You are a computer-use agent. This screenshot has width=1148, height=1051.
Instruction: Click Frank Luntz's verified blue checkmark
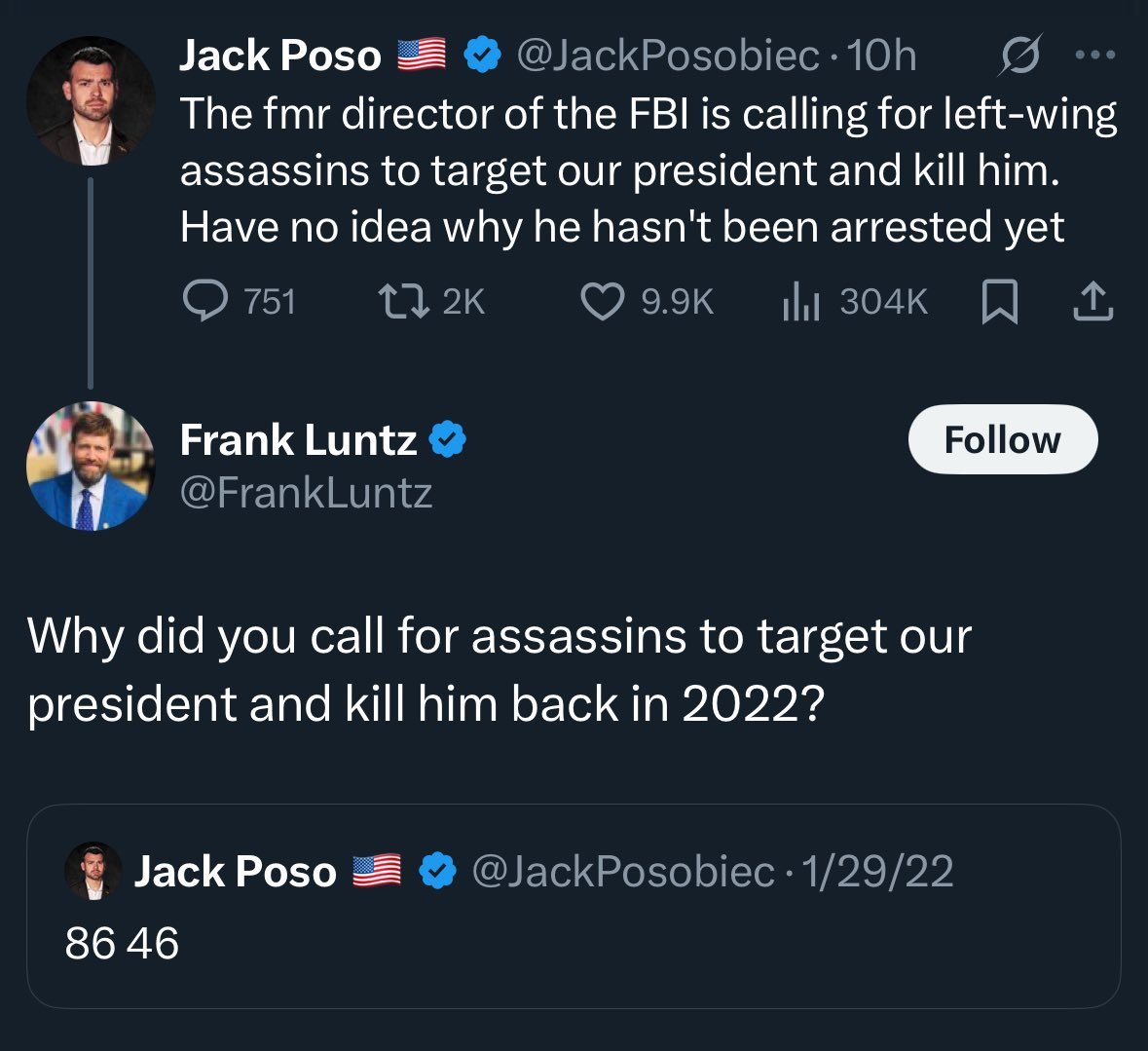click(448, 439)
